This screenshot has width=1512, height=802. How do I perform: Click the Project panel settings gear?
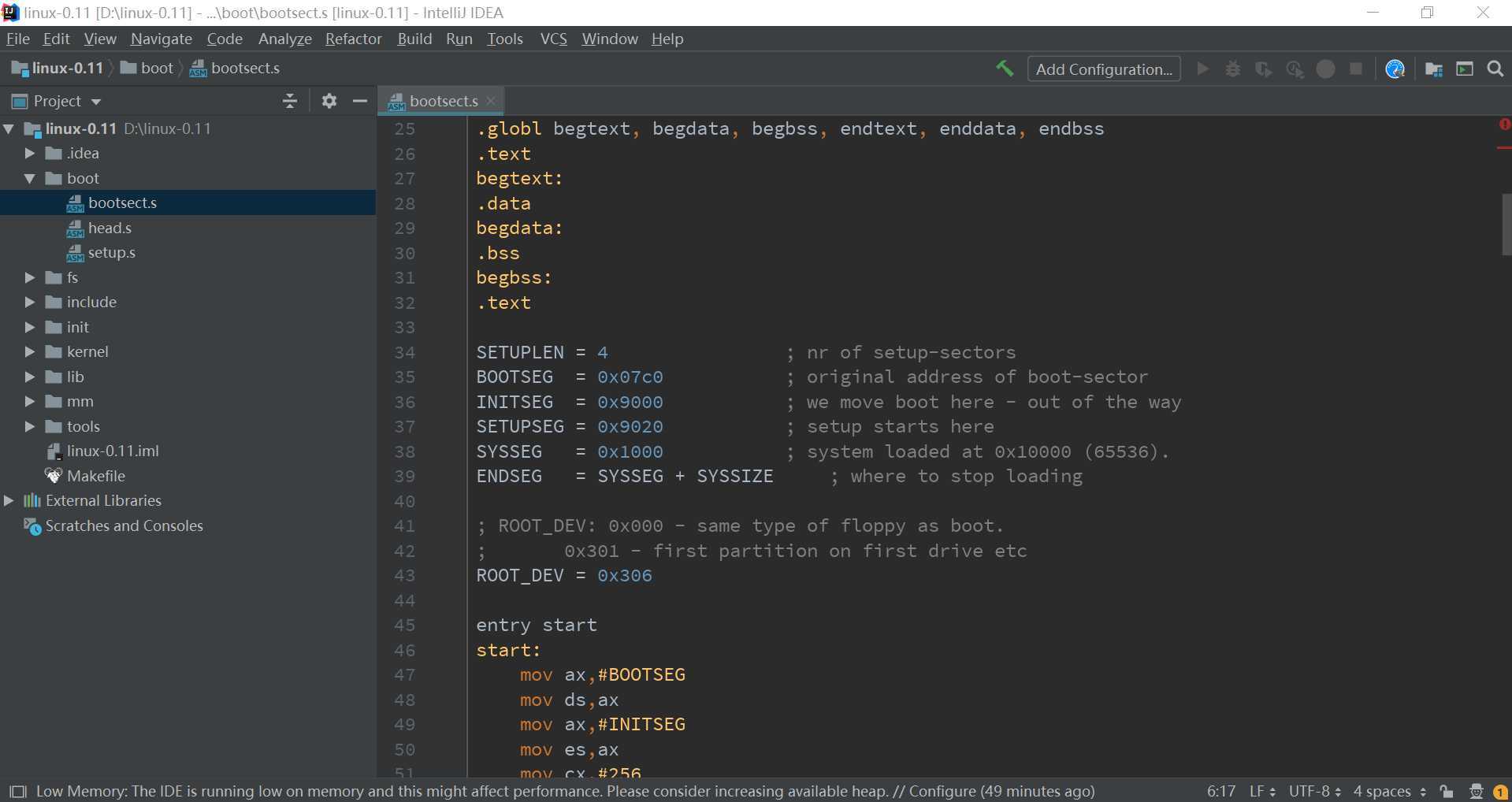pos(329,101)
